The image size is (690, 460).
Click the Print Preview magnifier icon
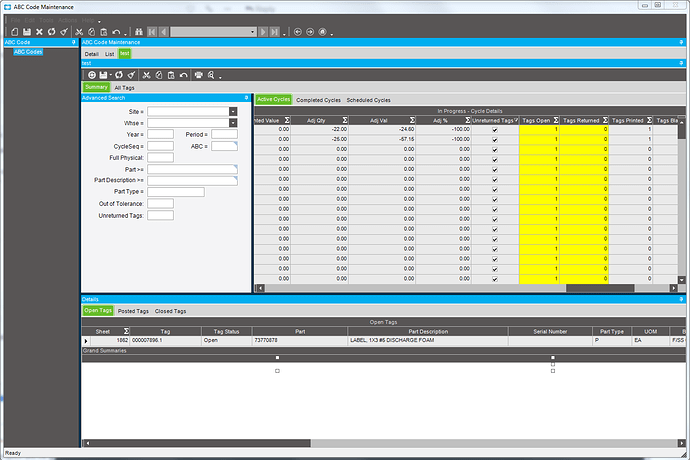click(x=211, y=75)
